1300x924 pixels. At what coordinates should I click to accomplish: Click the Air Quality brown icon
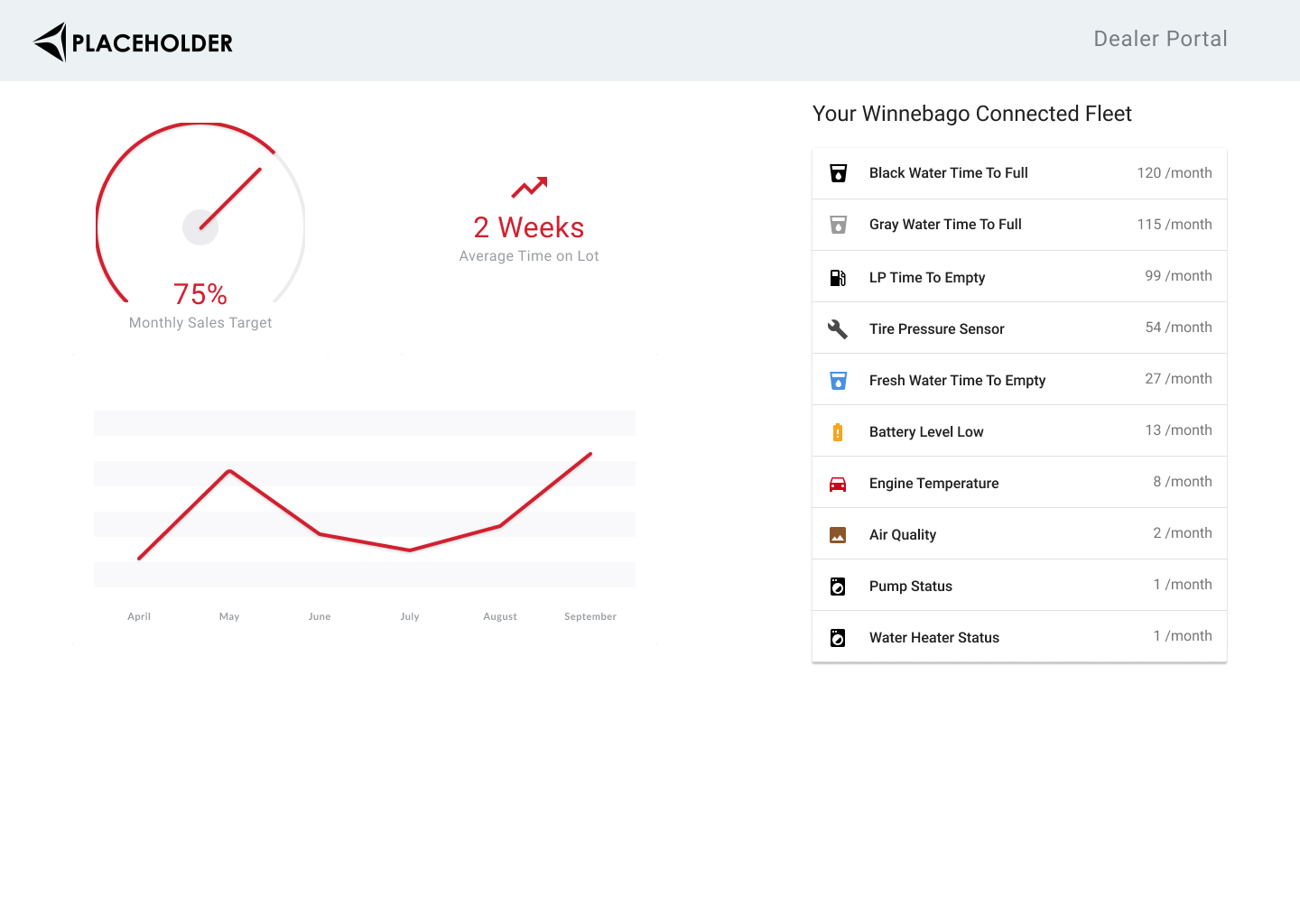[x=838, y=535]
